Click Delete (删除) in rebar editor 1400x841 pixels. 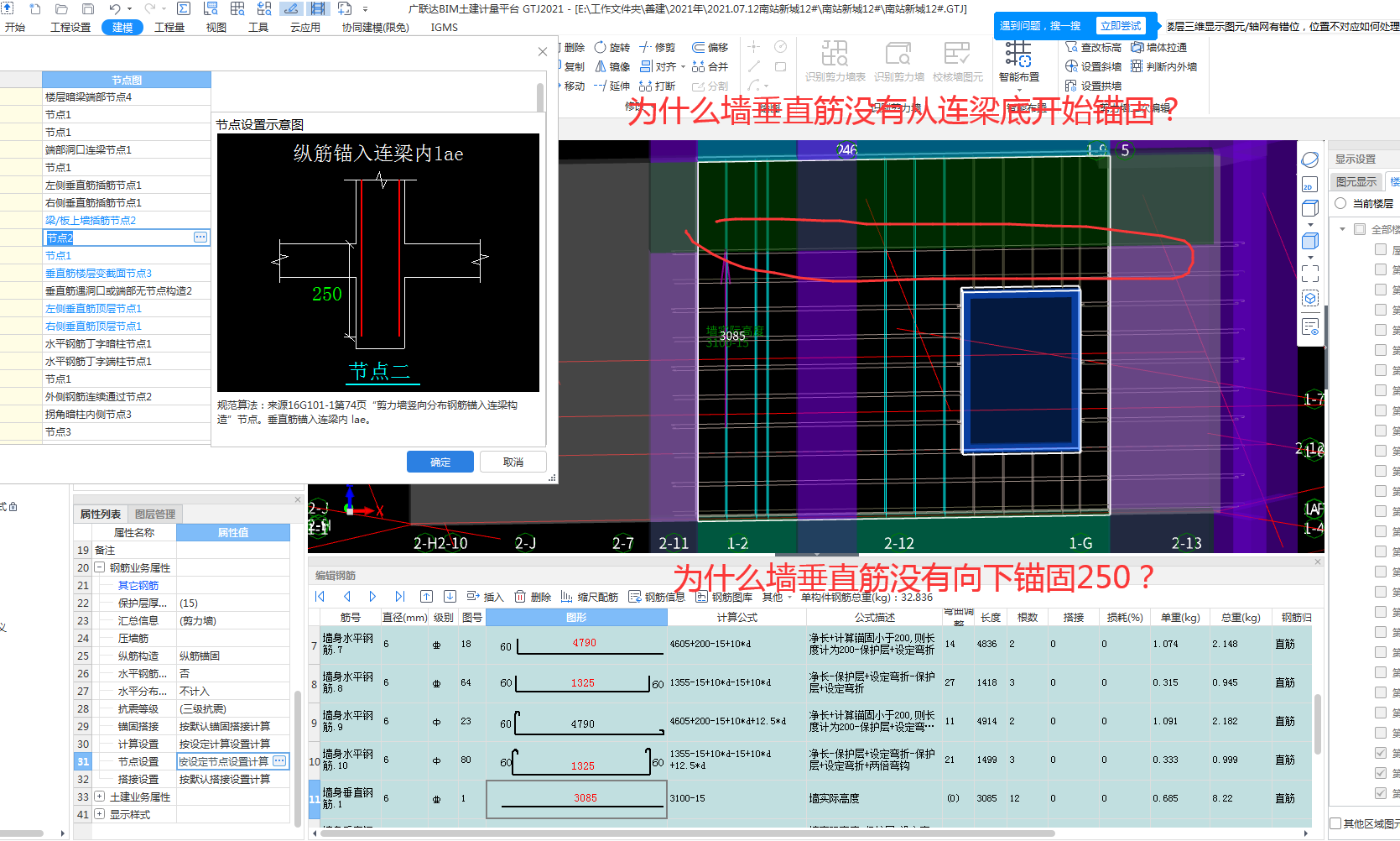533,597
